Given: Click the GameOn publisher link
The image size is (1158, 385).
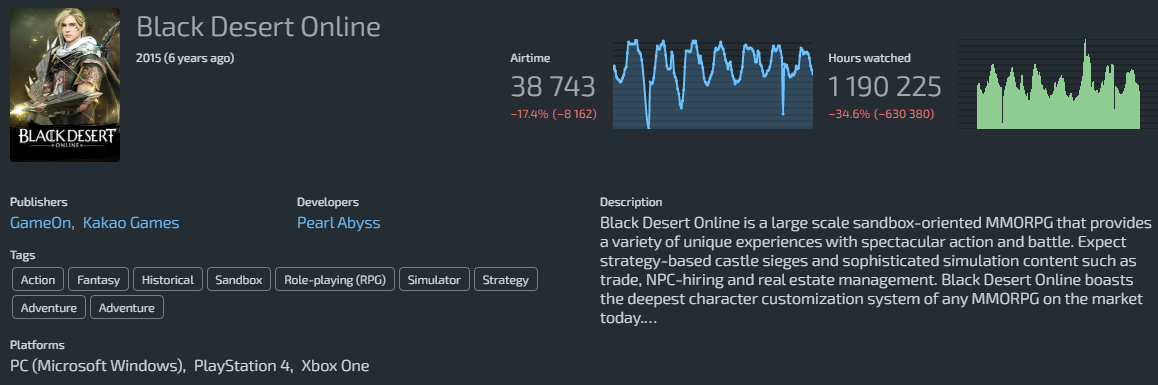Looking at the screenshot, I should 41,222.
